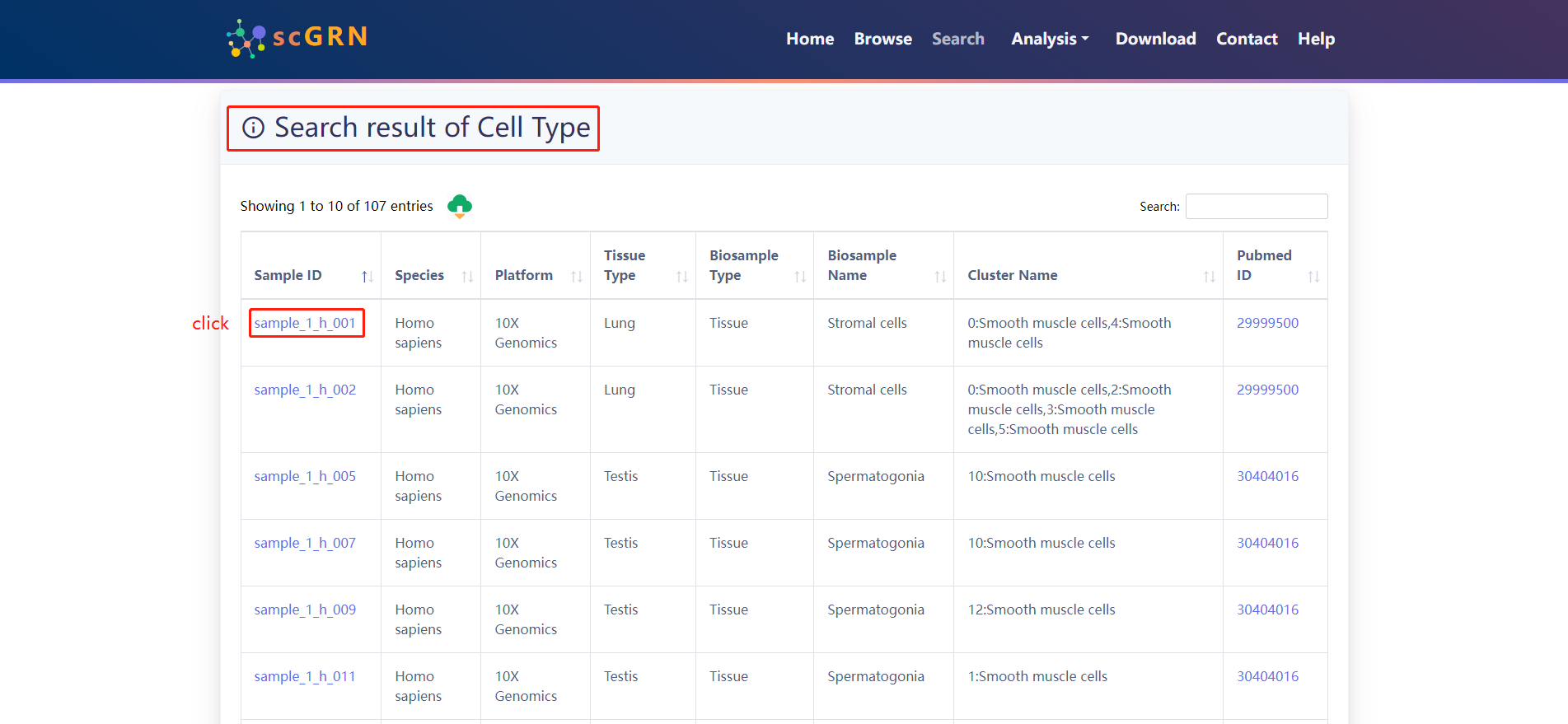Open the Download page

(1156, 39)
